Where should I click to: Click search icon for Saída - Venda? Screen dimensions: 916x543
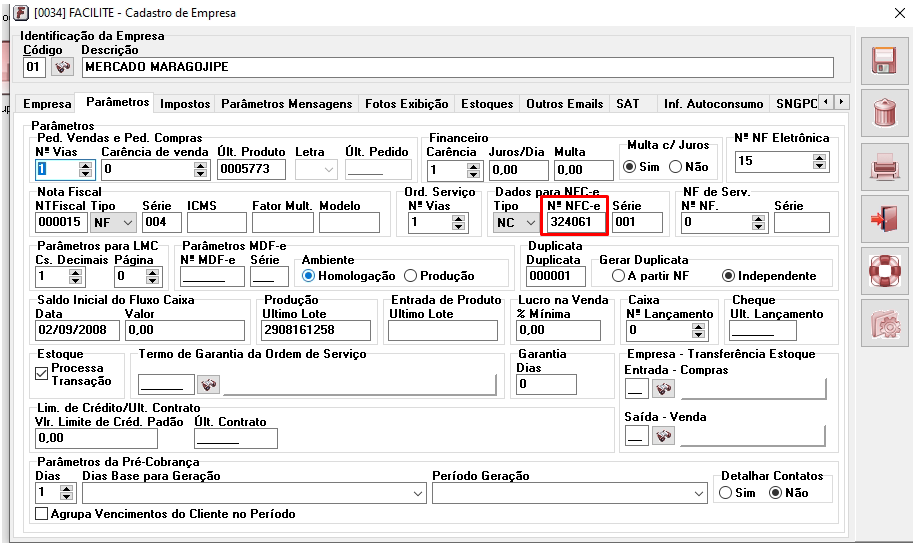pyautogui.click(x=664, y=436)
